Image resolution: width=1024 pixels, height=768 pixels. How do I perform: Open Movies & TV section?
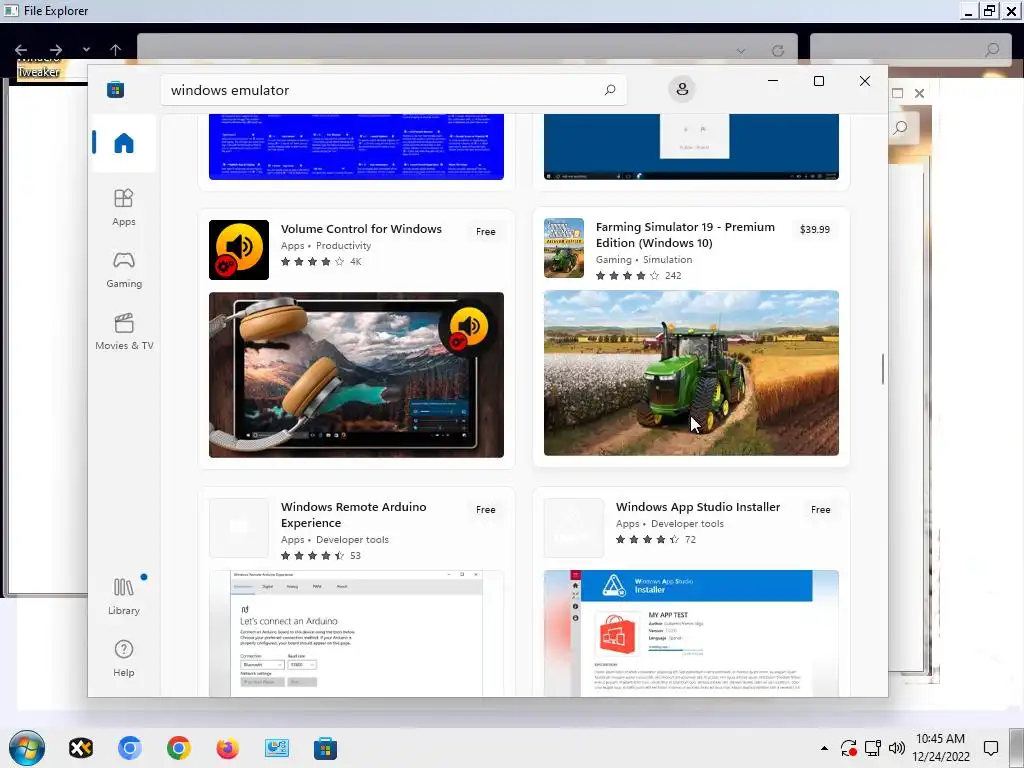124,331
